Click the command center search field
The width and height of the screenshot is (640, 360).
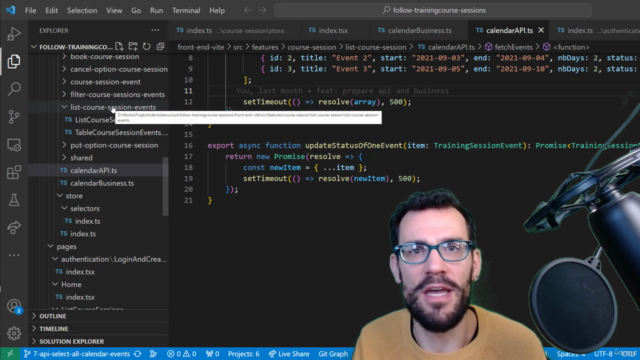pos(433,10)
